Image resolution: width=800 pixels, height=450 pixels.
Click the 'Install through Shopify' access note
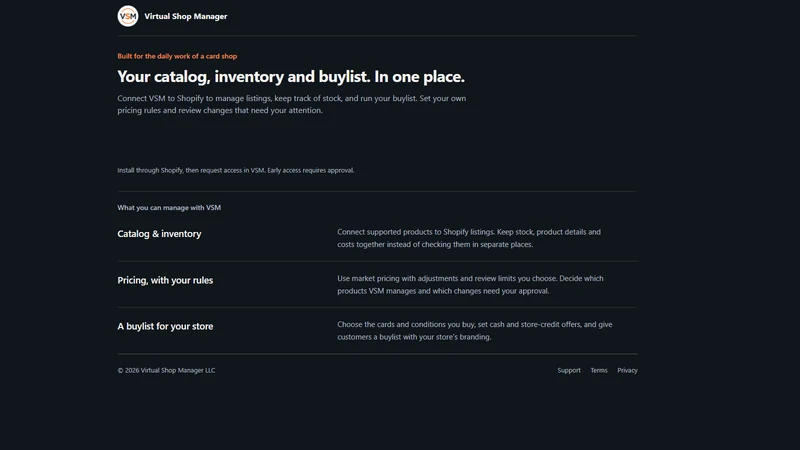pos(236,170)
